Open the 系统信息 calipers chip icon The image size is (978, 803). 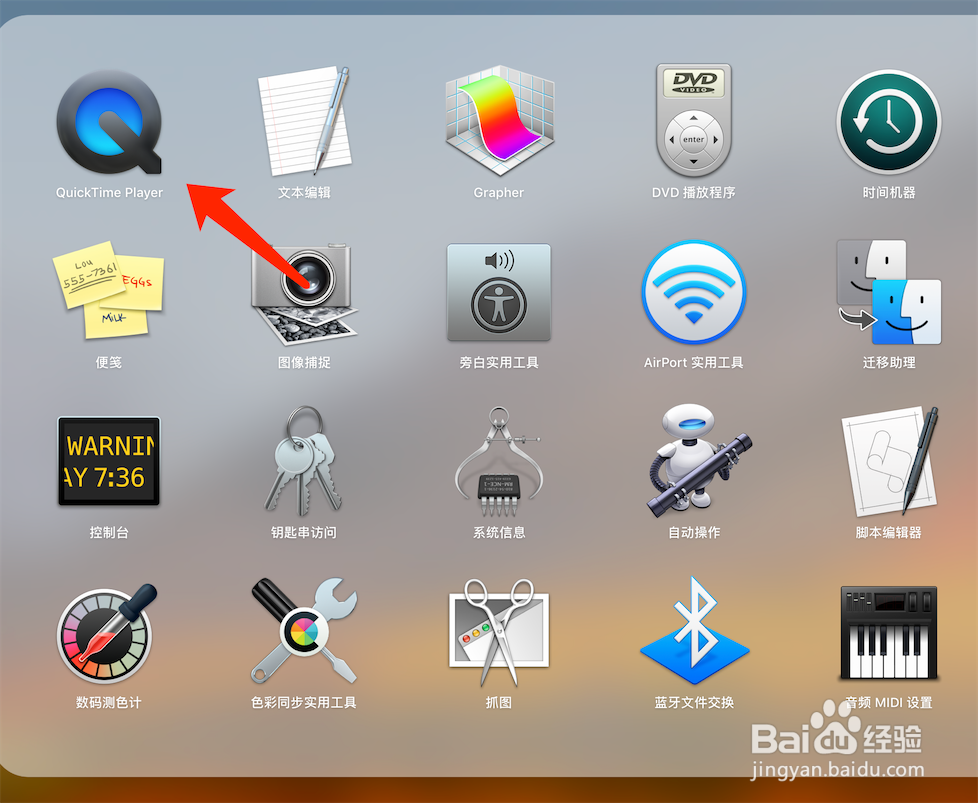pos(499,462)
